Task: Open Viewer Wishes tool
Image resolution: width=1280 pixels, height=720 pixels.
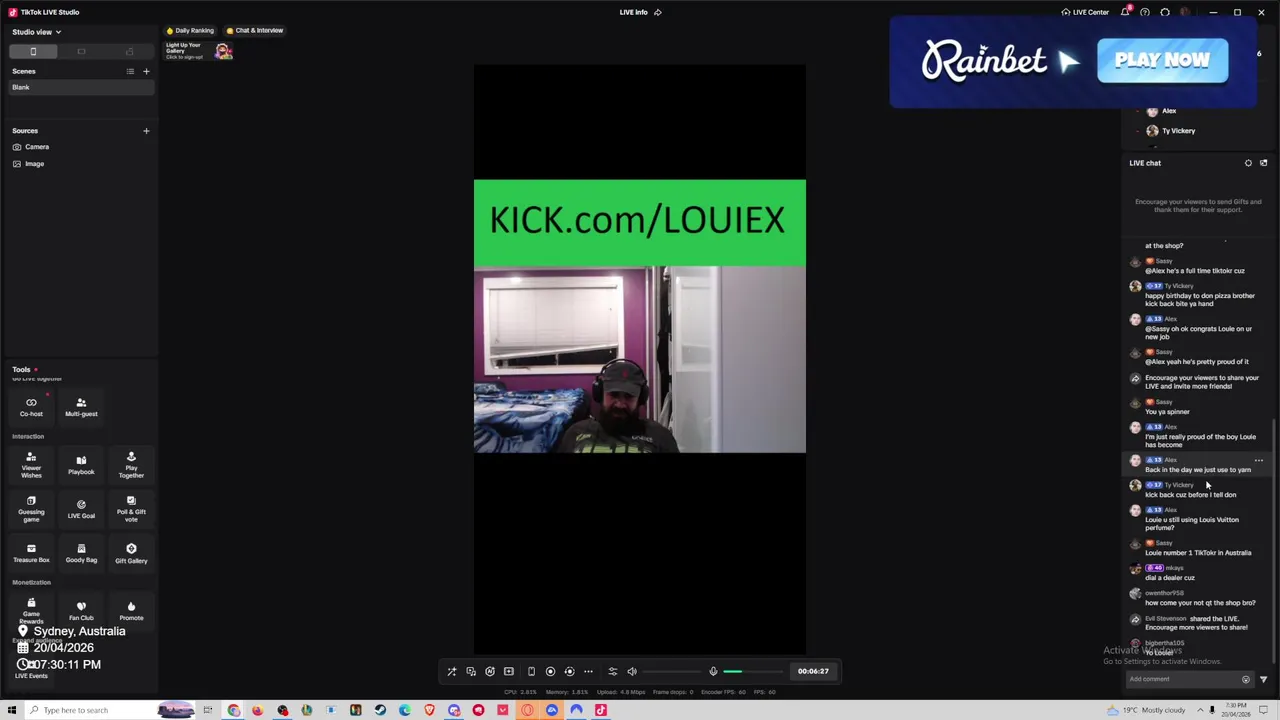Action: tap(31, 465)
